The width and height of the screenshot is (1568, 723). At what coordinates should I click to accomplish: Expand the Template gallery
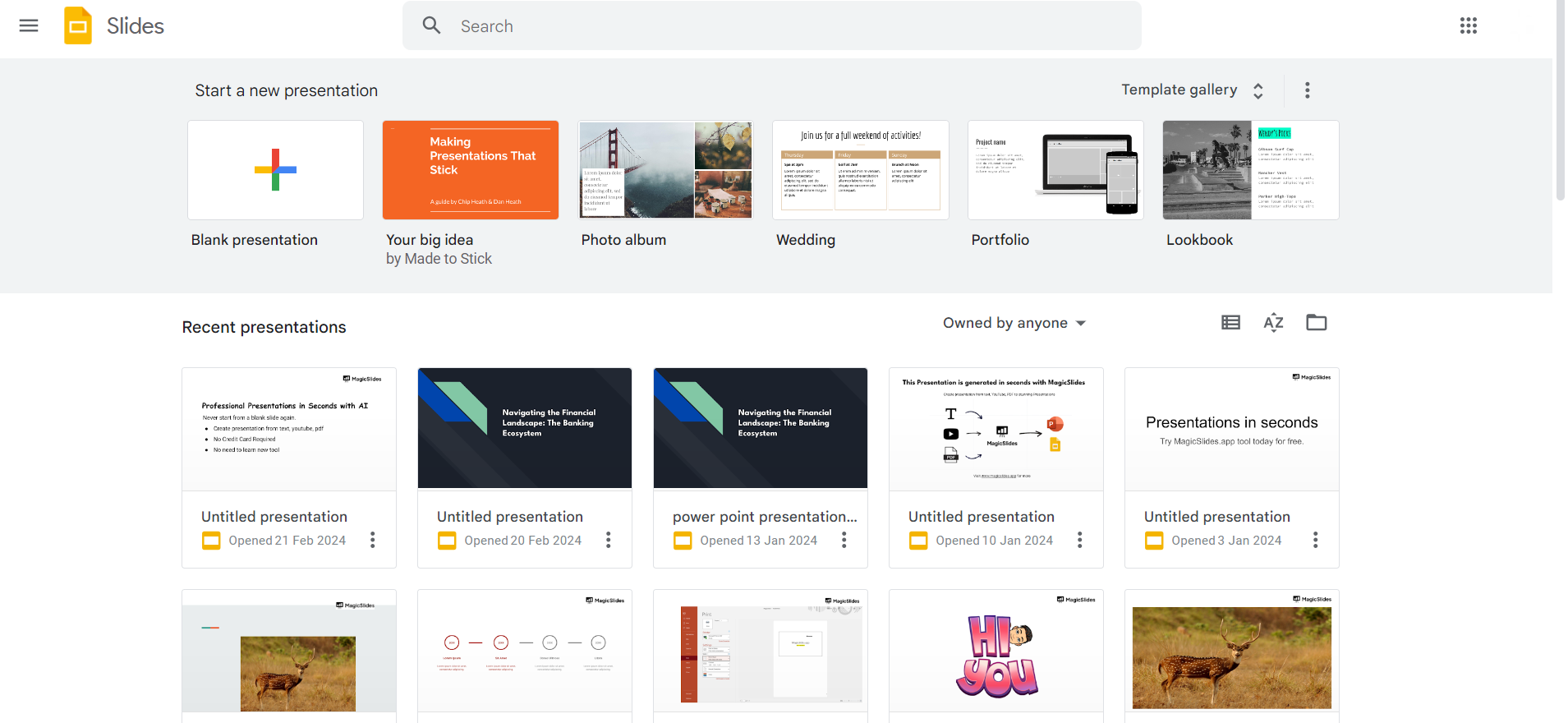tap(1193, 90)
